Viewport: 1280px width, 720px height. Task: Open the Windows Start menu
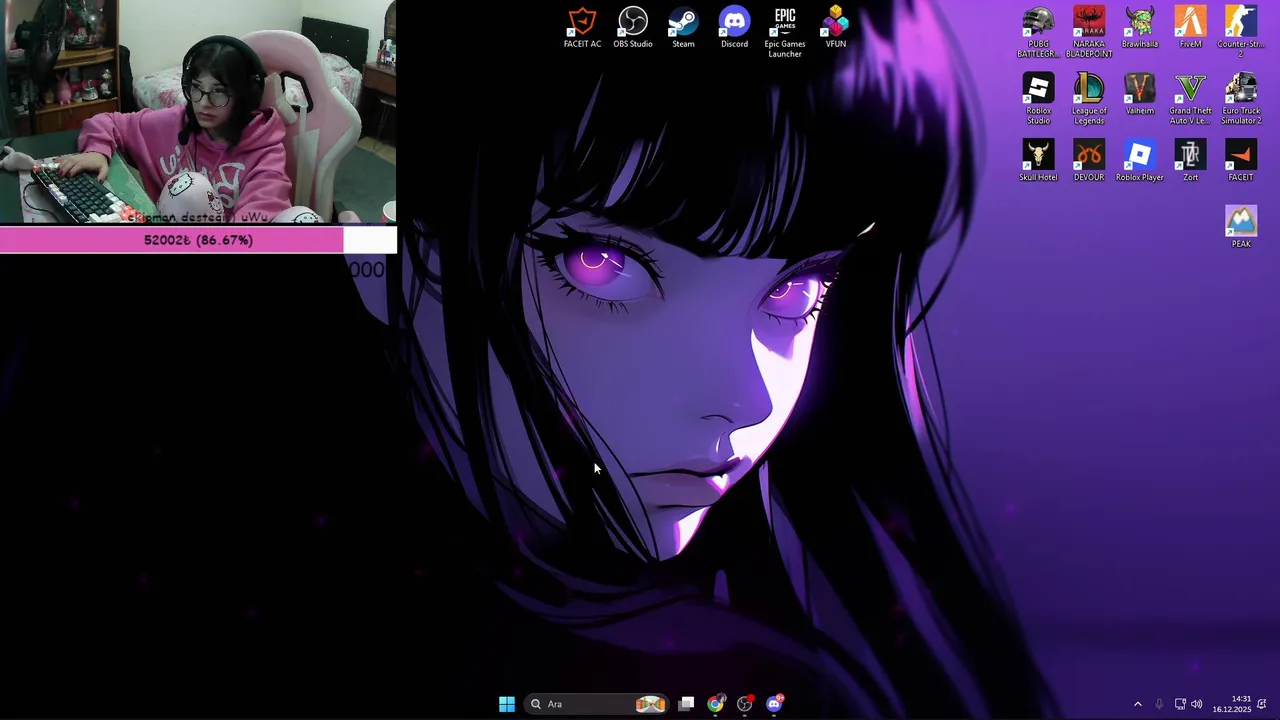tap(507, 704)
